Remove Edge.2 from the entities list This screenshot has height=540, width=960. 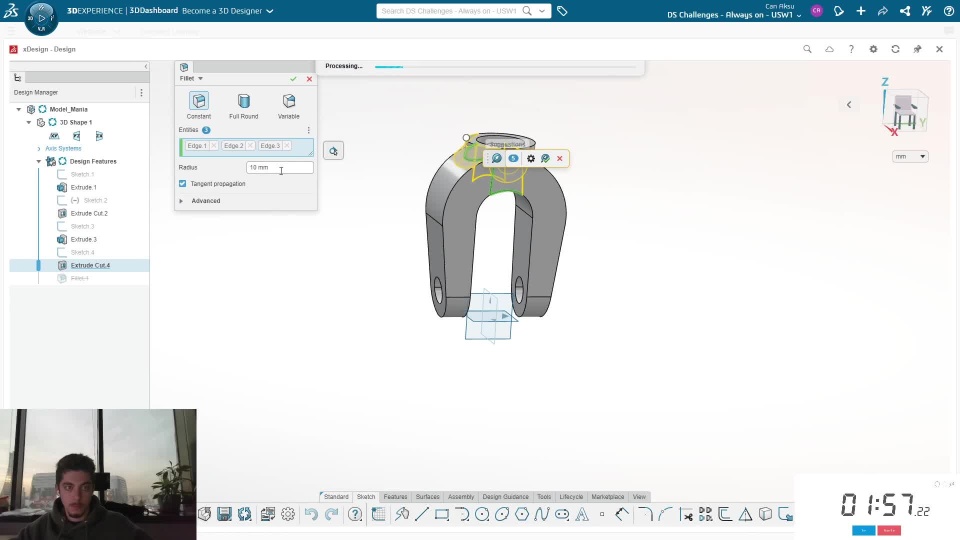coord(250,146)
